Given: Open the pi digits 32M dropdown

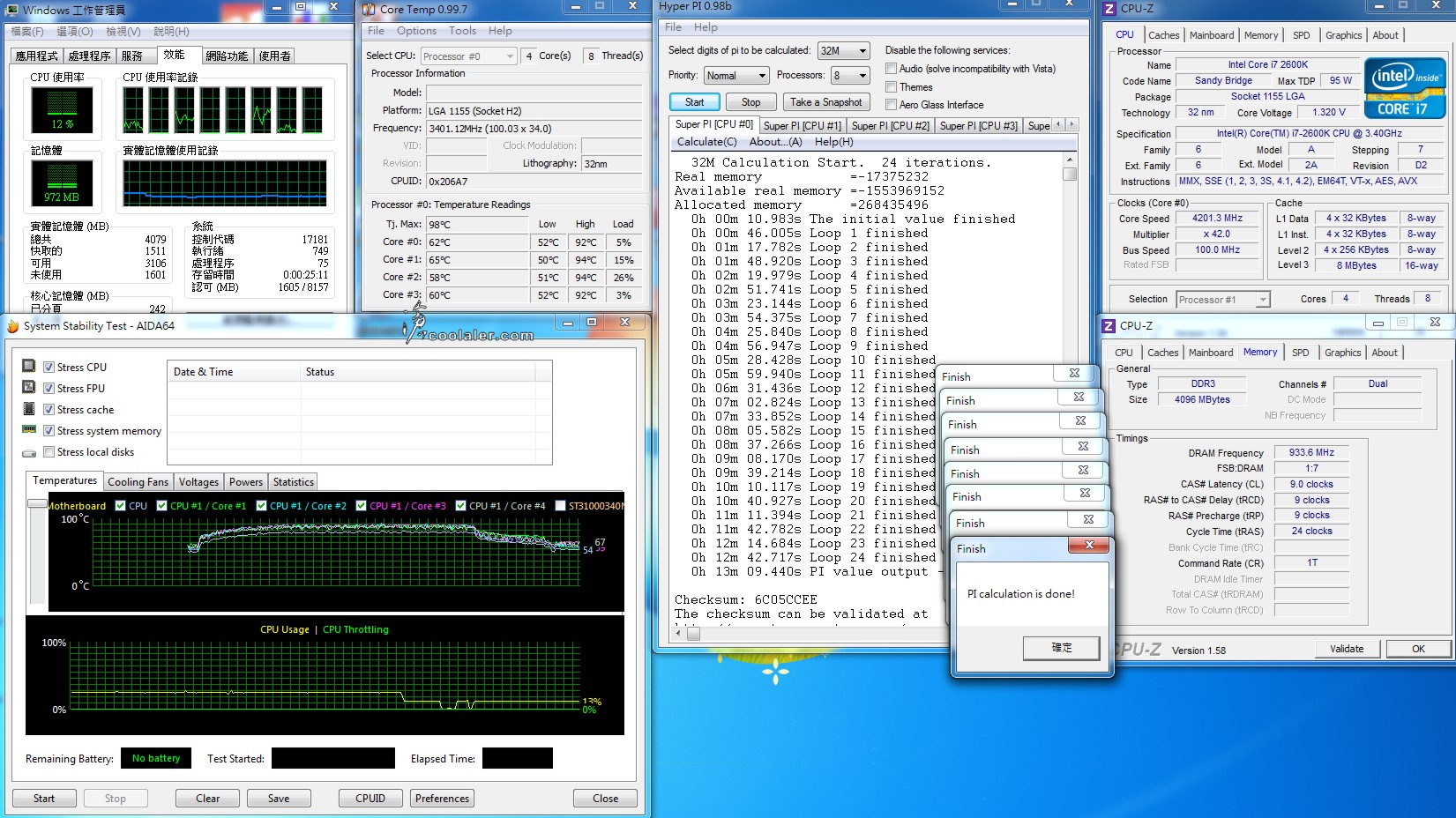Looking at the screenshot, I should pyautogui.click(x=844, y=51).
